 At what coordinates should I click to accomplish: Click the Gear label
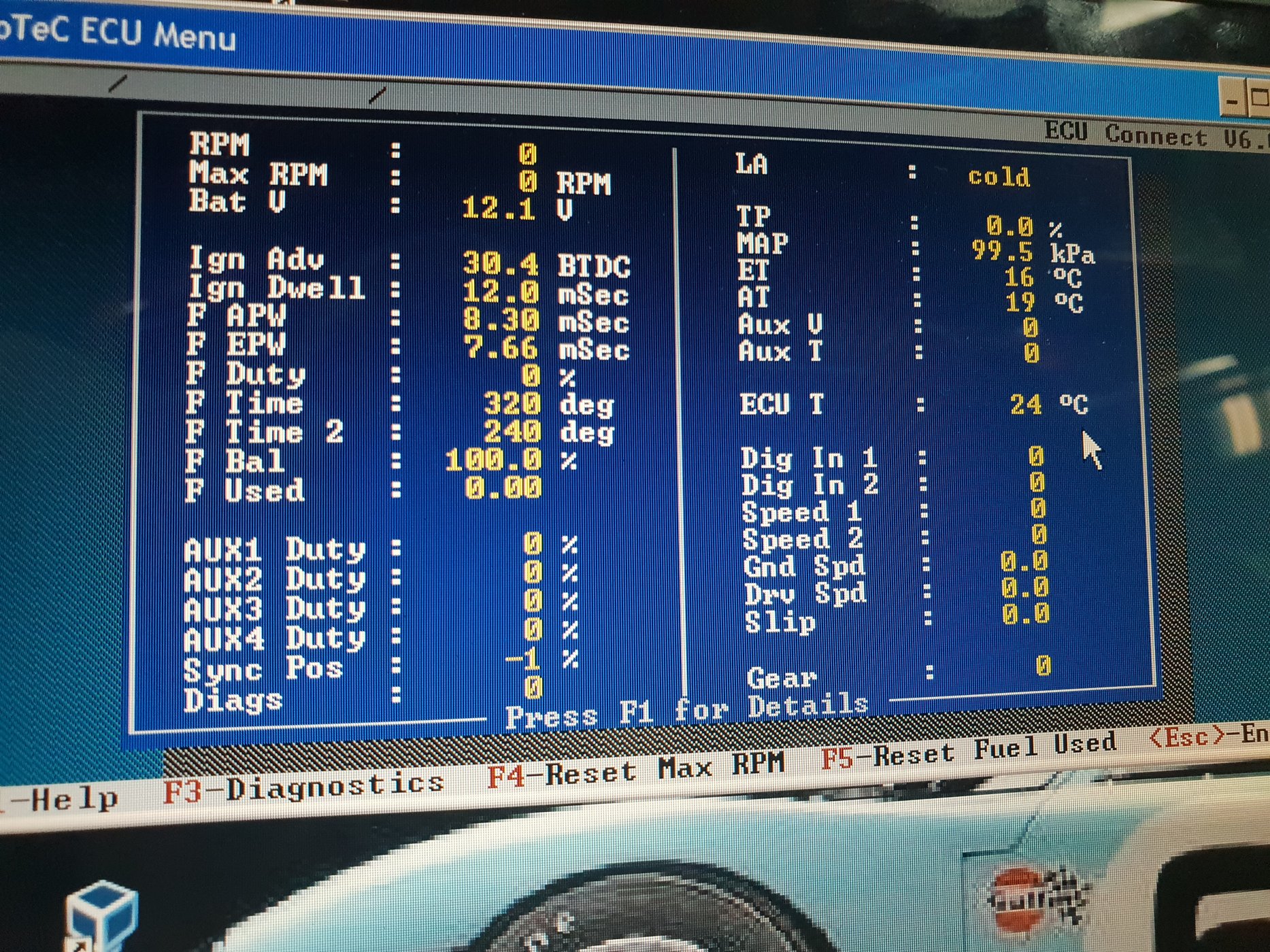pyautogui.click(x=782, y=677)
